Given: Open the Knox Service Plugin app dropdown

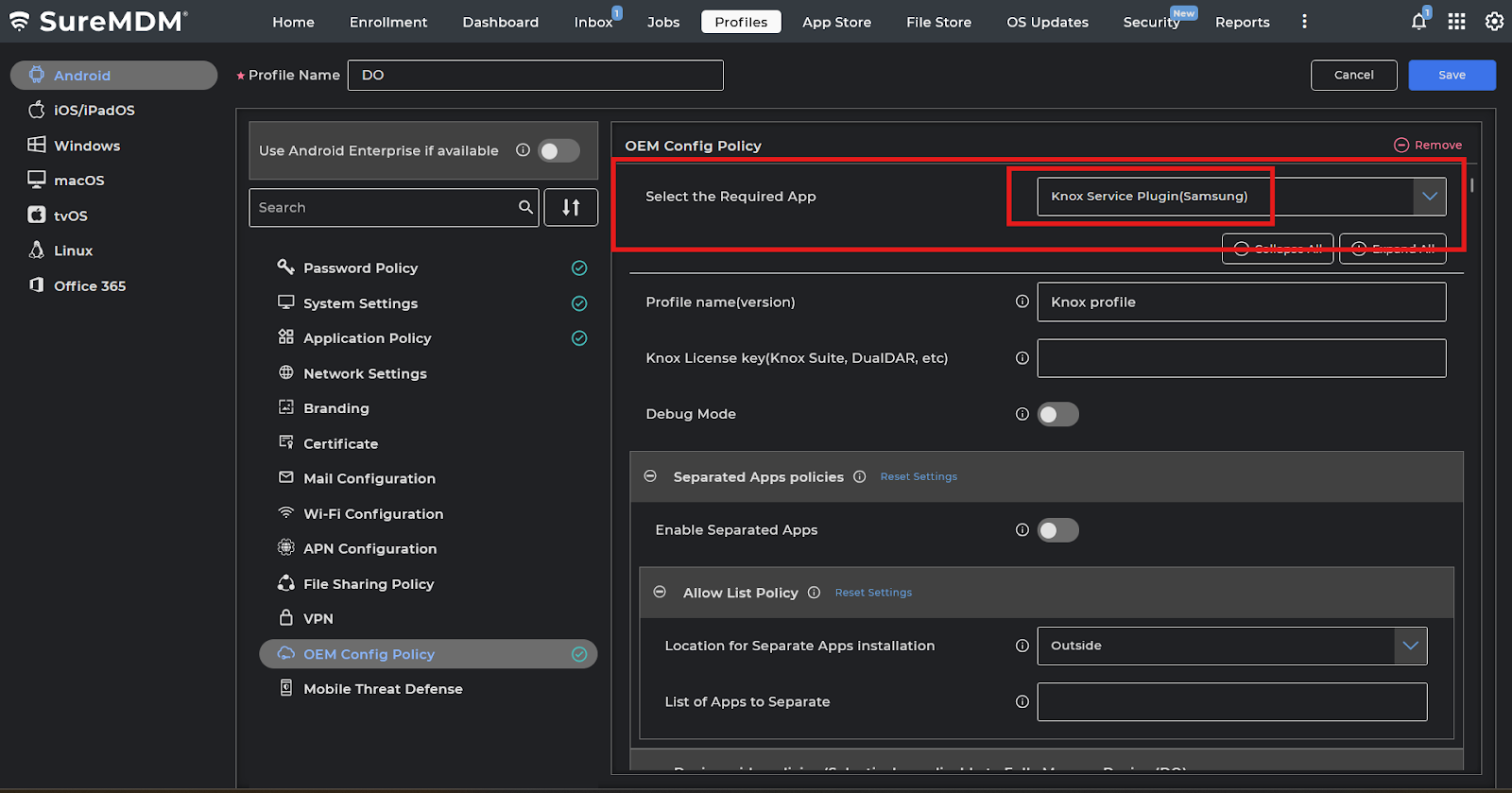Looking at the screenshot, I should (1429, 197).
